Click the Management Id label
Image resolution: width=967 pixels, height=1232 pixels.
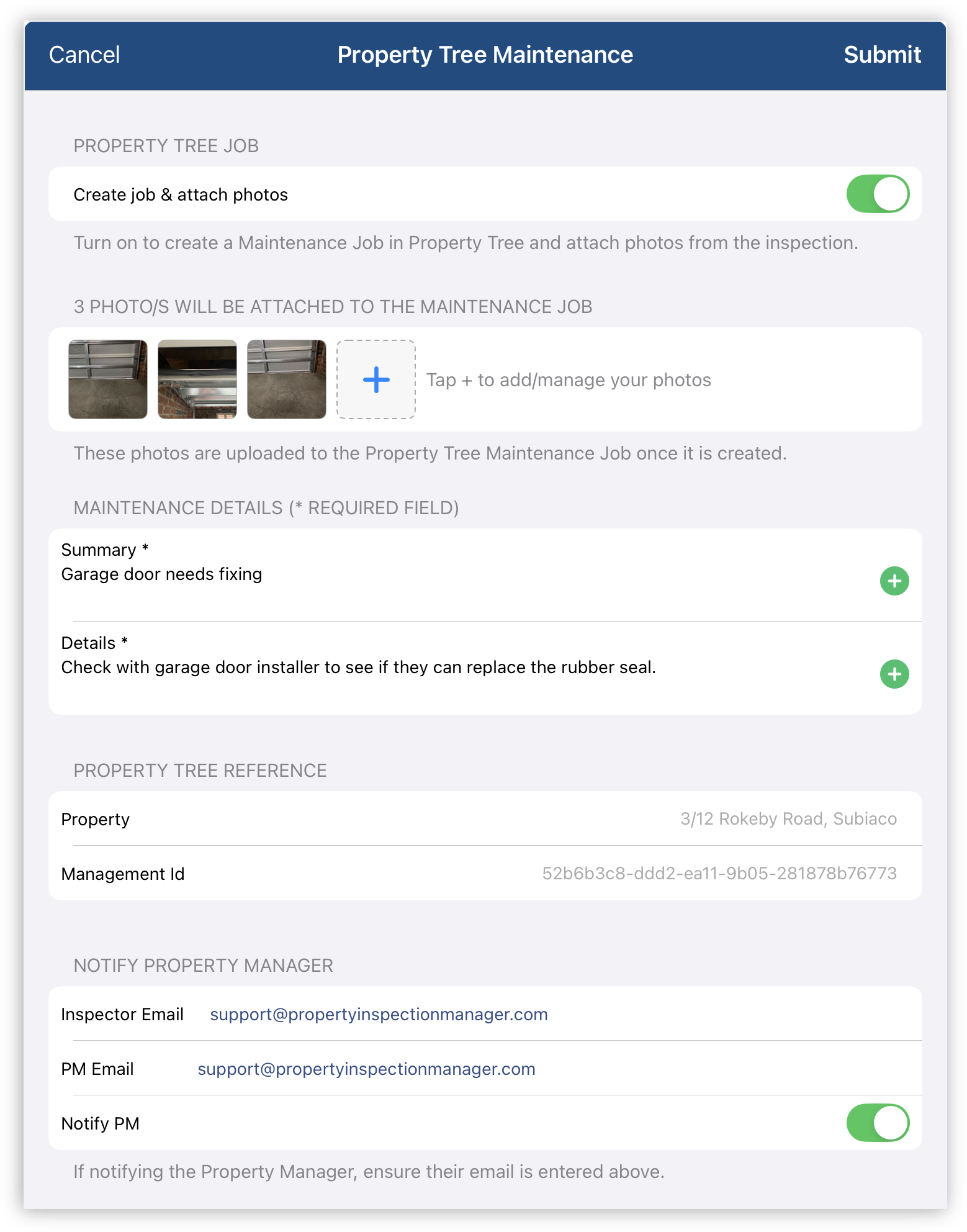coord(123,874)
